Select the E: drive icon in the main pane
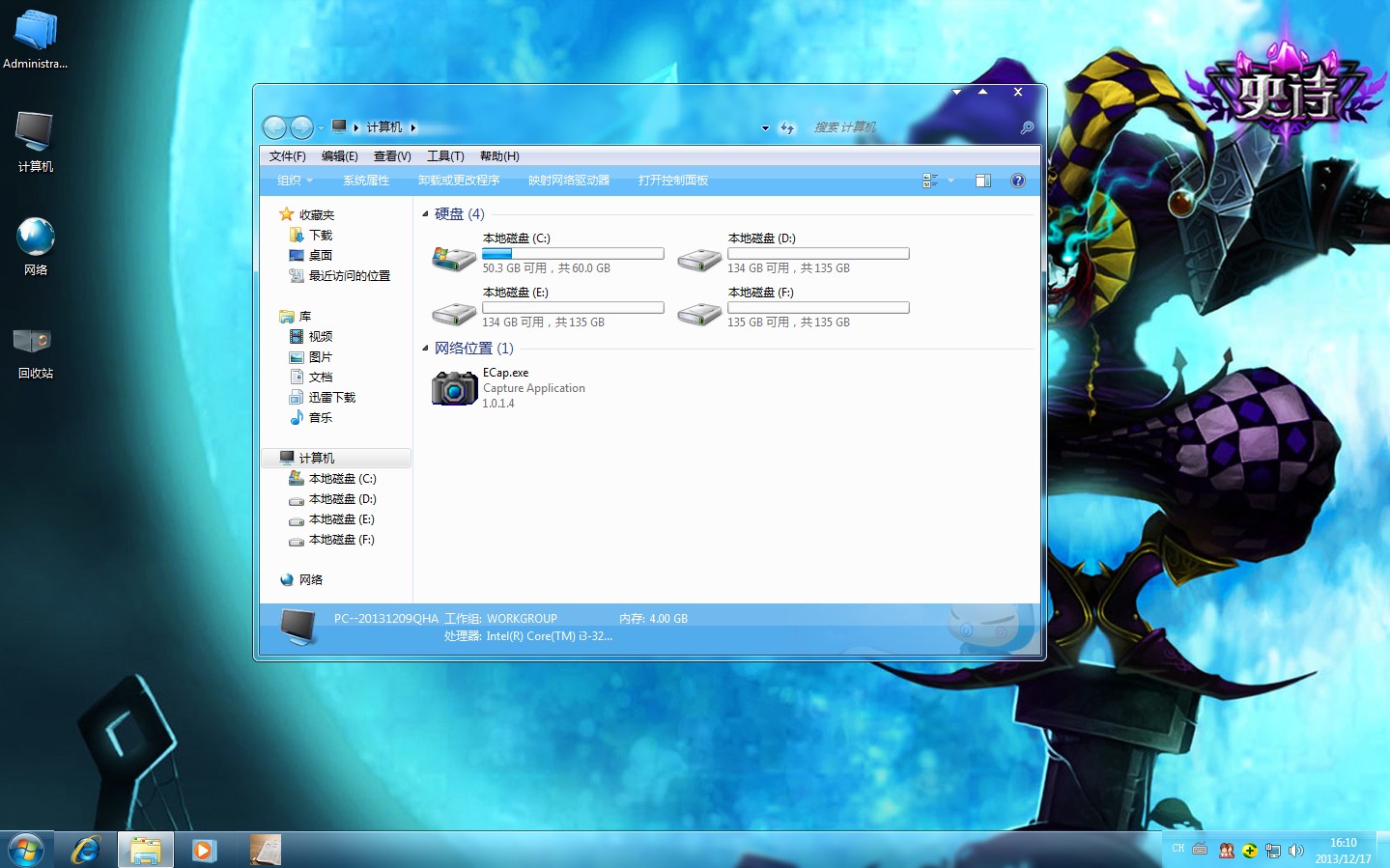The image size is (1390, 868). pos(454,313)
